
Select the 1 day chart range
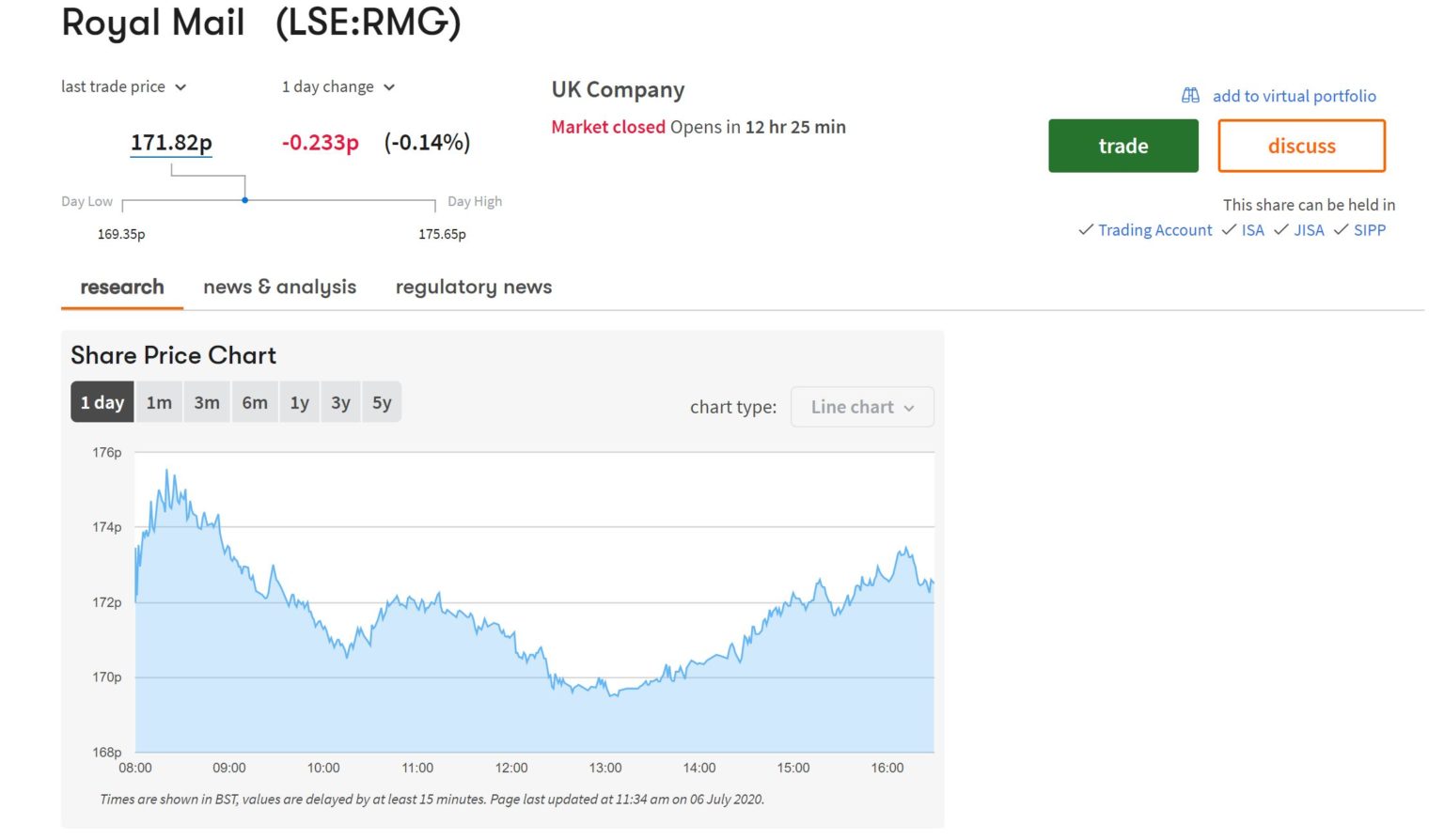[x=102, y=401]
